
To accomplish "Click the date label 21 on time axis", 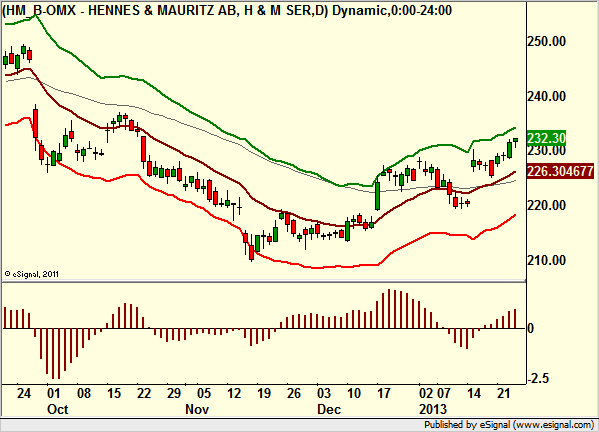I will 503,393.
